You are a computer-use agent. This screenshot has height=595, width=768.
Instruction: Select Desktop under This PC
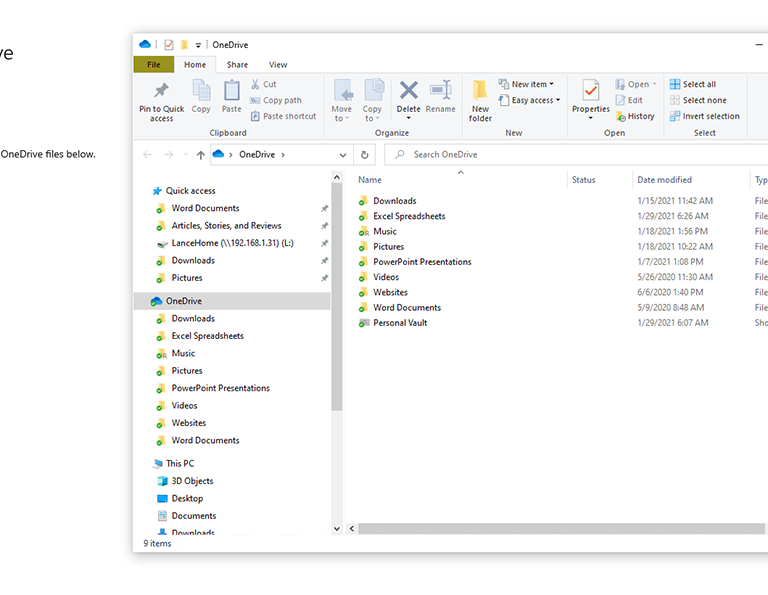coord(180,499)
